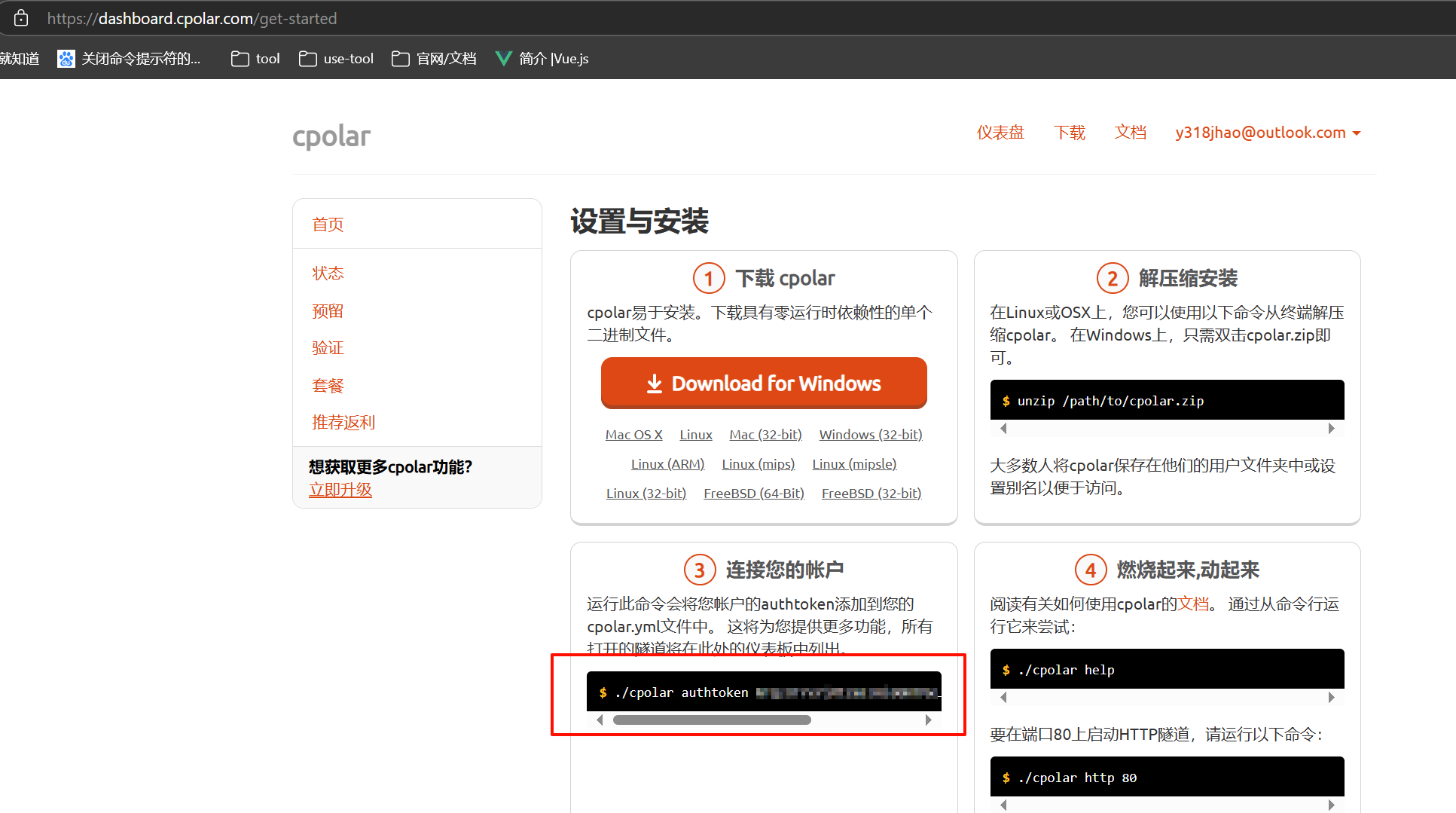This screenshot has height=813, width=1456.
Task: Click the 下载 cpolar step heading
Action: click(785, 279)
